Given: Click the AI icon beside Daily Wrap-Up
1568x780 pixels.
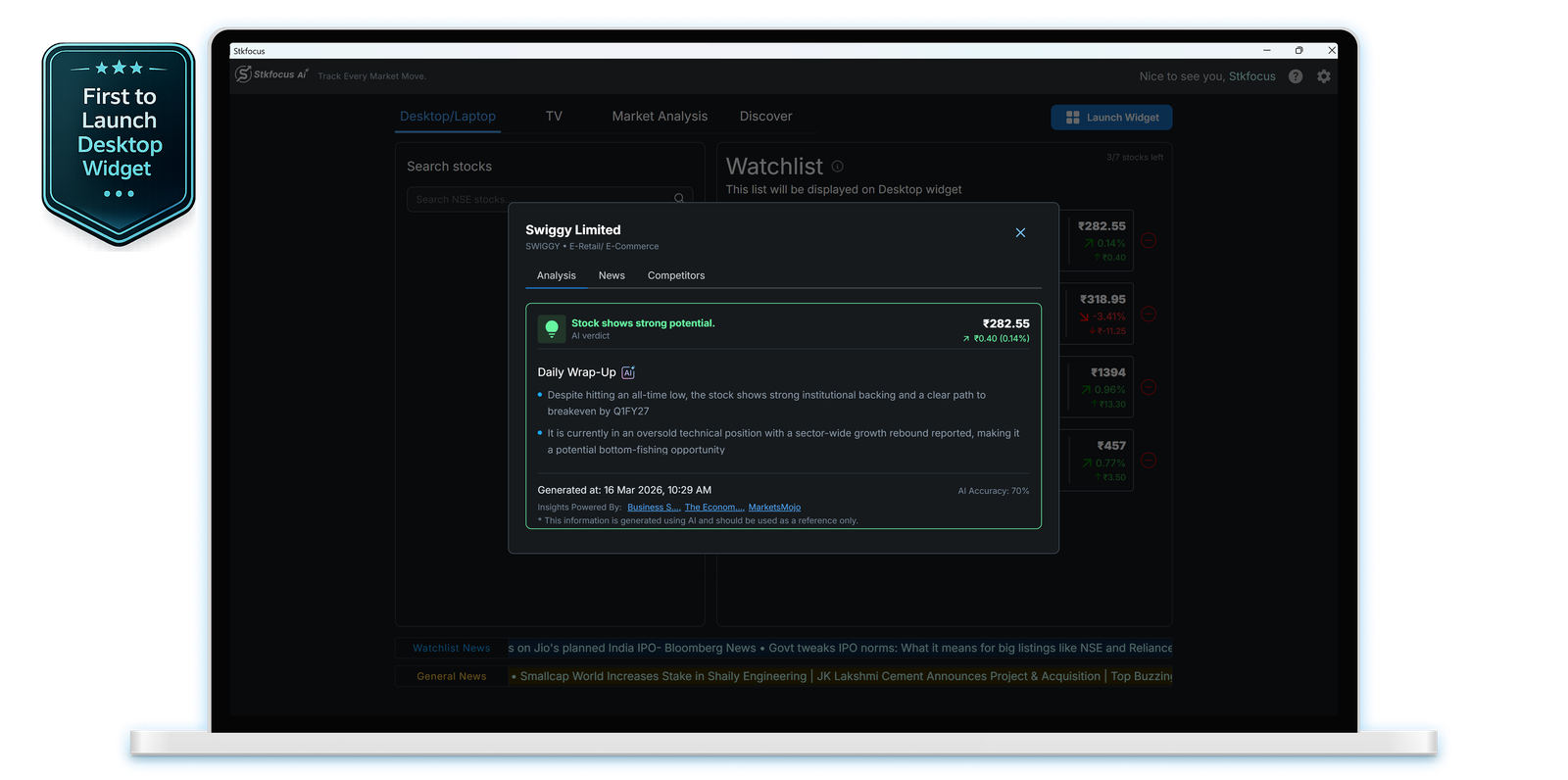Looking at the screenshot, I should click(628, 372).
